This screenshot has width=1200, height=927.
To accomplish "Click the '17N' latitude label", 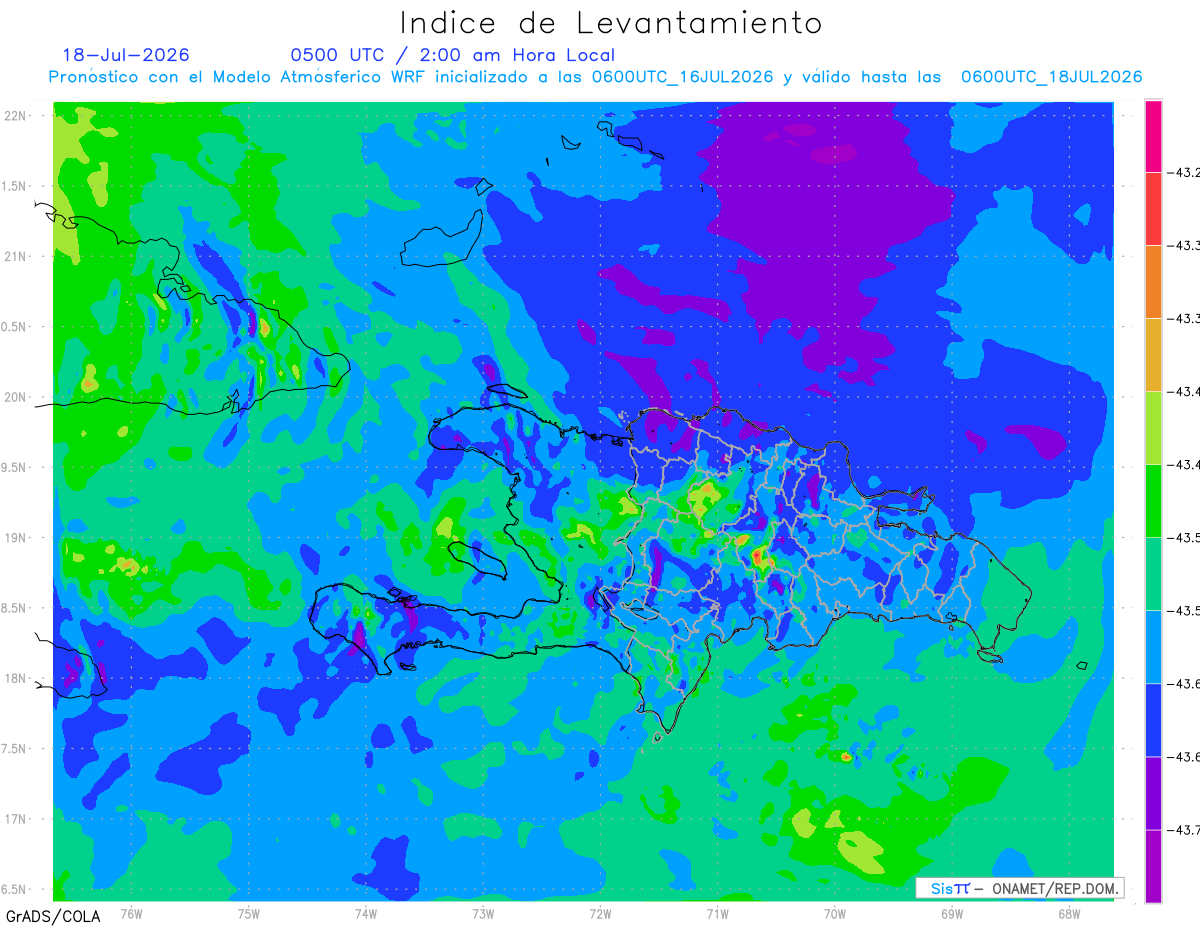I will tap(17, 819).
